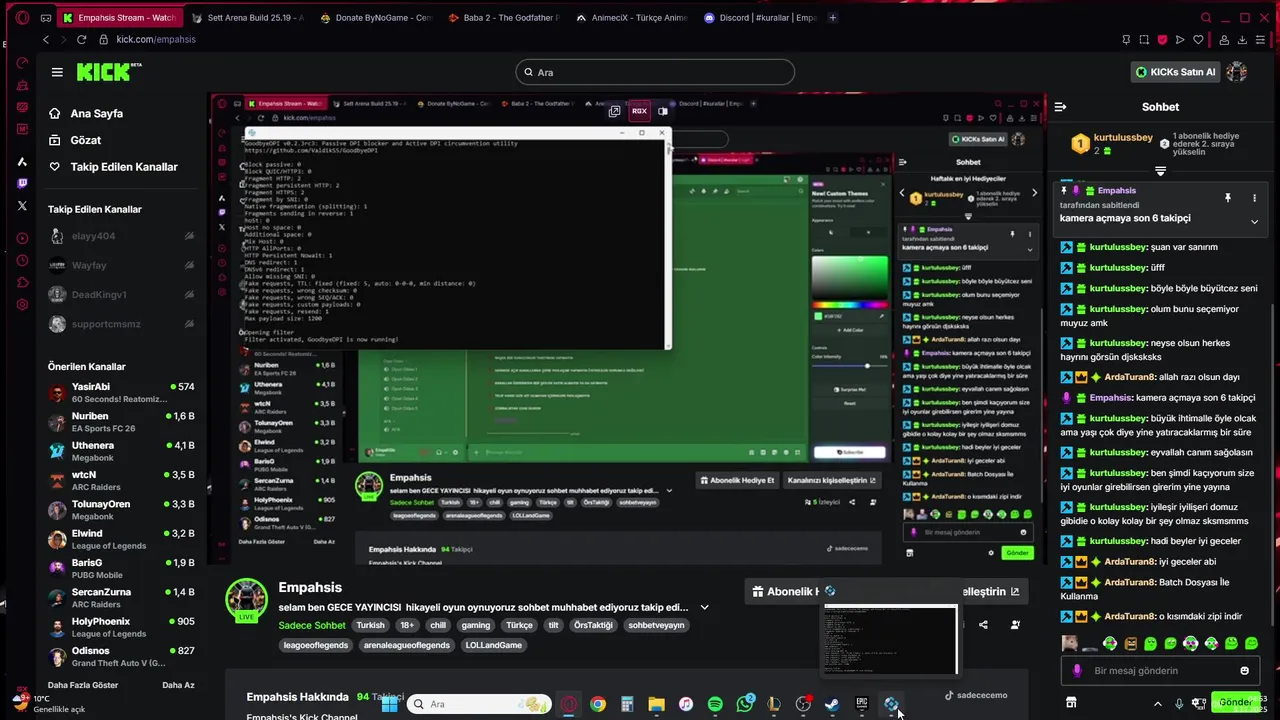Switch to Discord #kurallar browser tab
Image resolution: width=1280 pixels, height=720 pixels.
(x=760, y=18)
